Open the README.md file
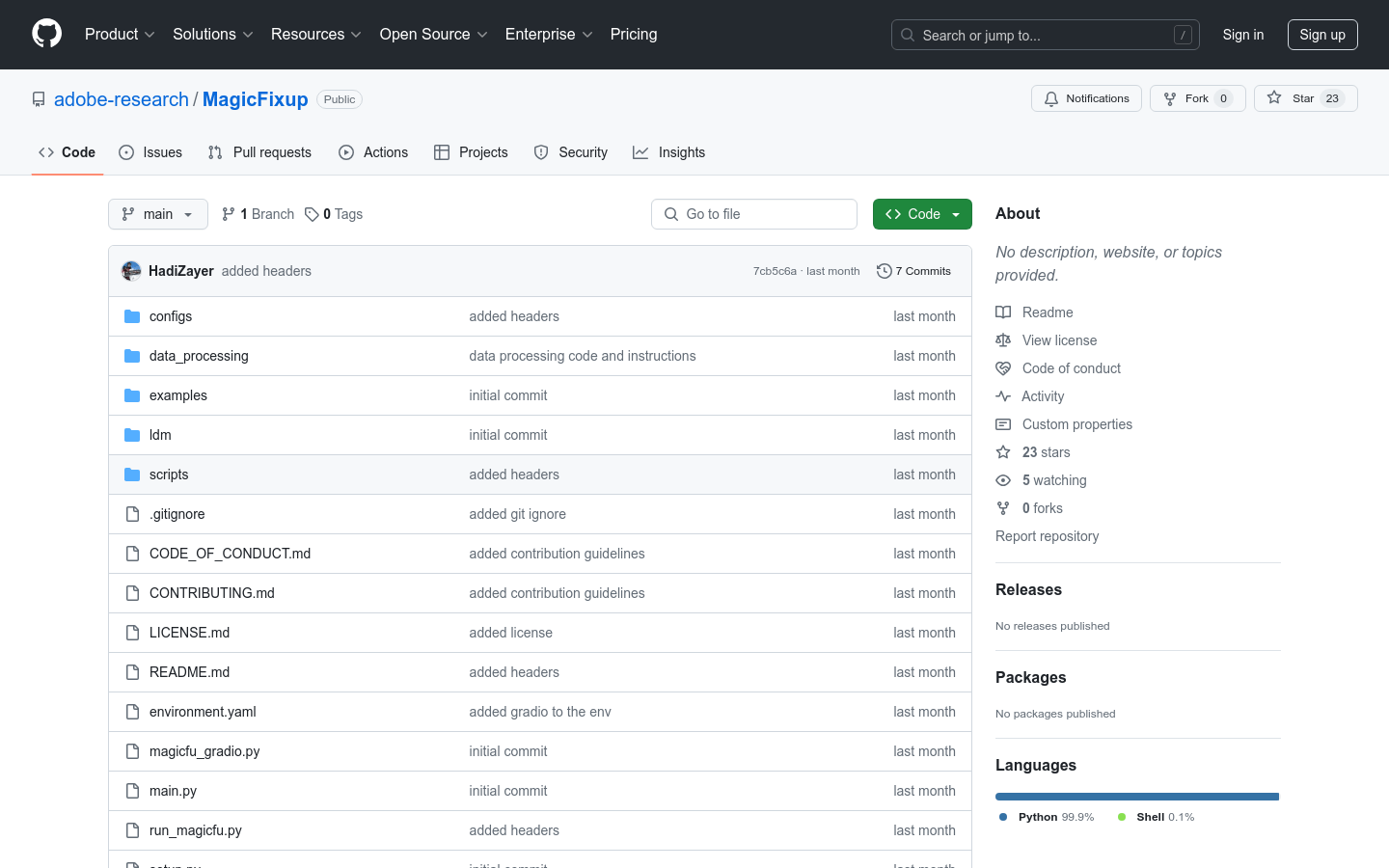The image size is (1389, 868). coord(189,672)
